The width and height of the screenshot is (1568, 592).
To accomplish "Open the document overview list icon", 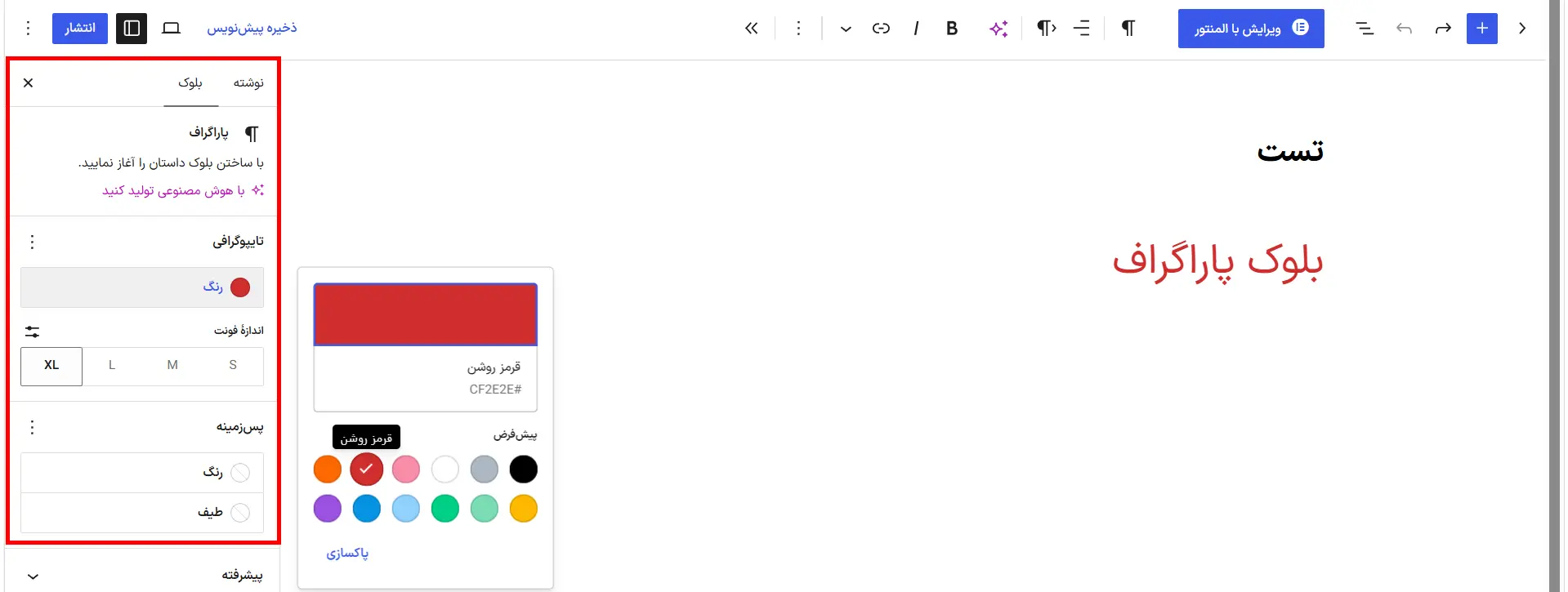I will click(1365, 29).
